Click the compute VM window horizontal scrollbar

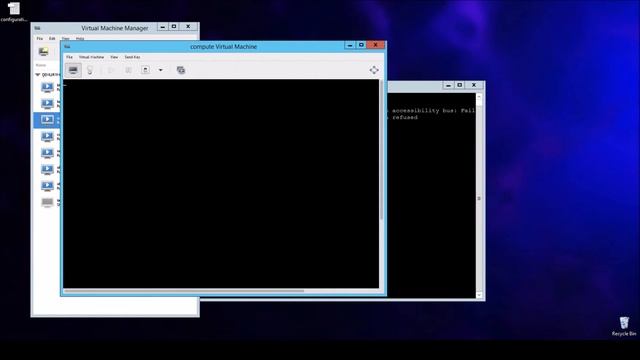(x=184, y=291)
